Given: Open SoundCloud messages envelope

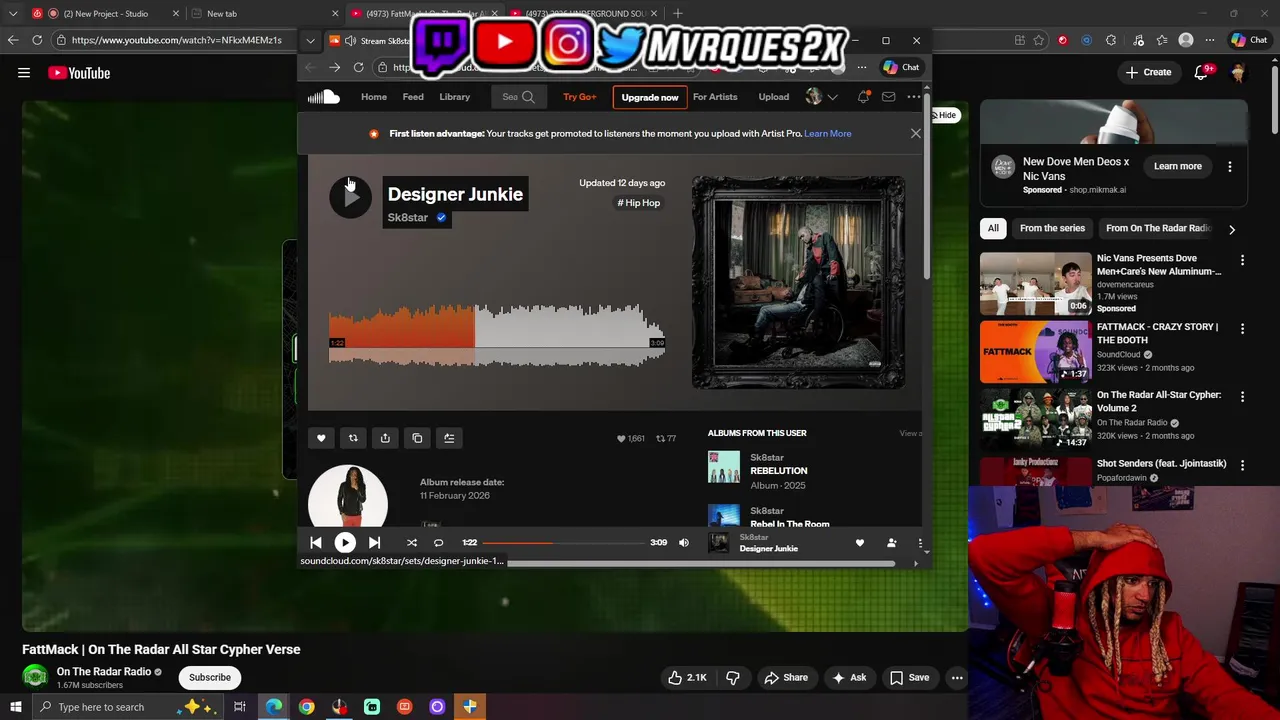Looking at the screenshot, I should click(888, 97).
